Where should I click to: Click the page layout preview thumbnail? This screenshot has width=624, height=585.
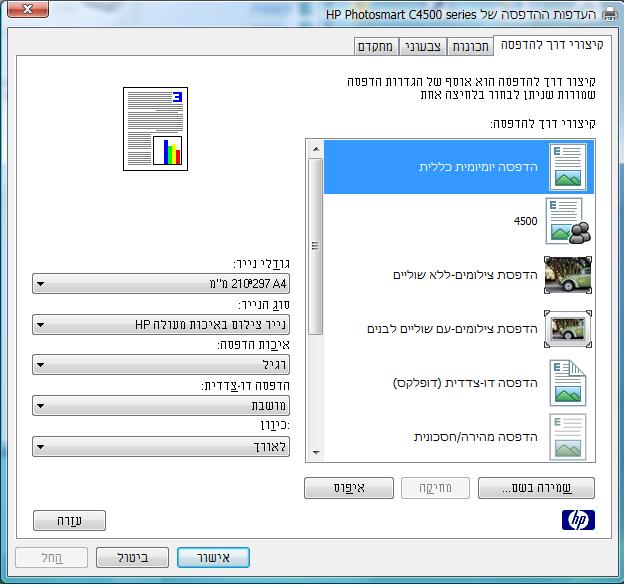154,128
